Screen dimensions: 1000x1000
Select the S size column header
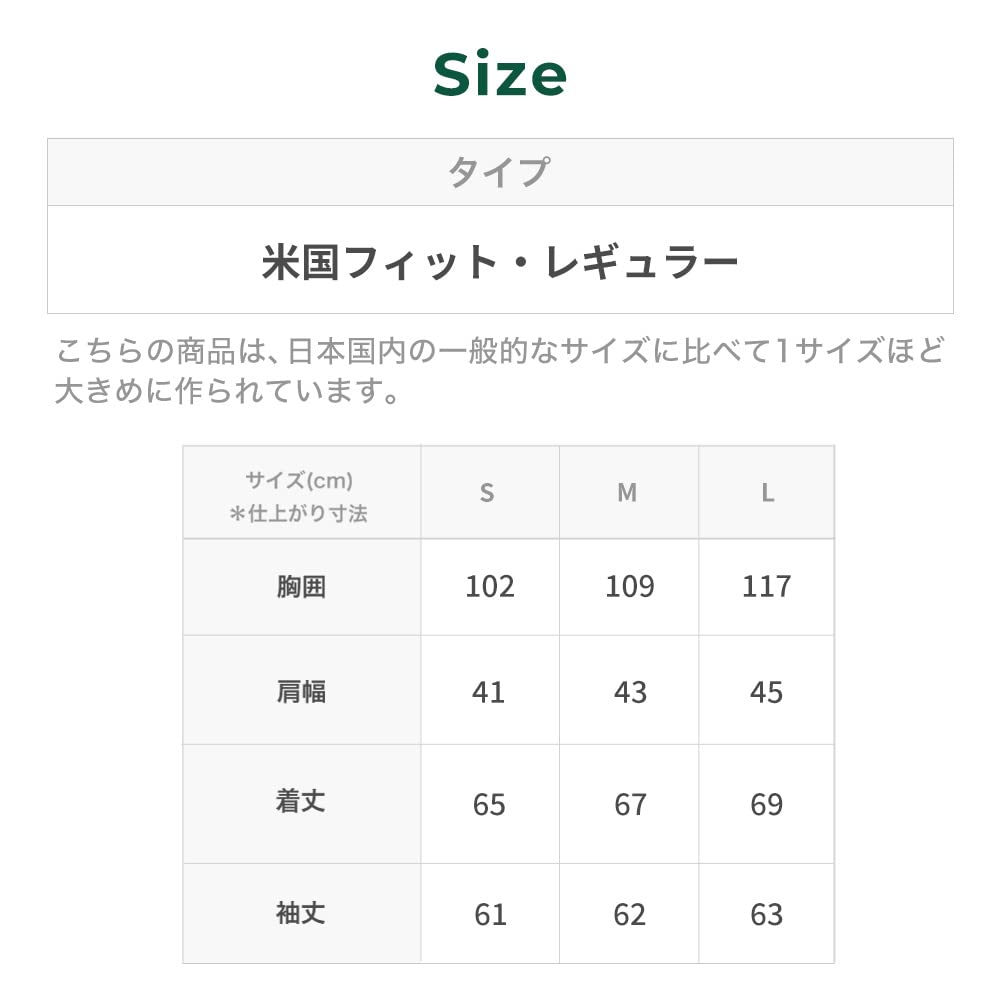487,493
